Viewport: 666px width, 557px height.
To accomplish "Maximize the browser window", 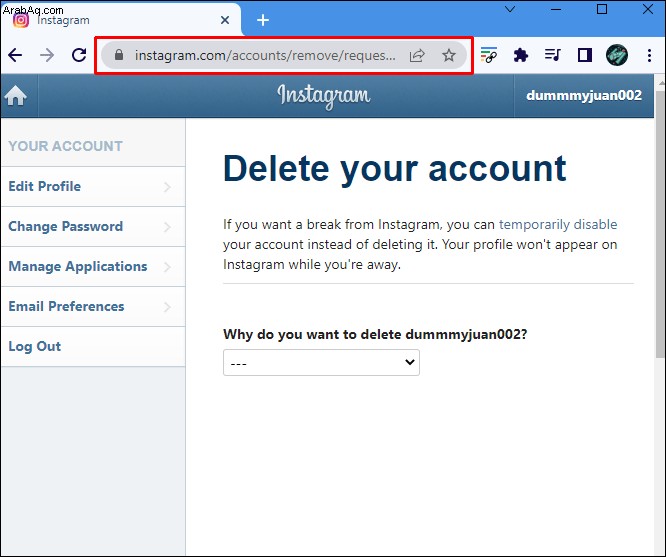I will [x=602, y=9].
